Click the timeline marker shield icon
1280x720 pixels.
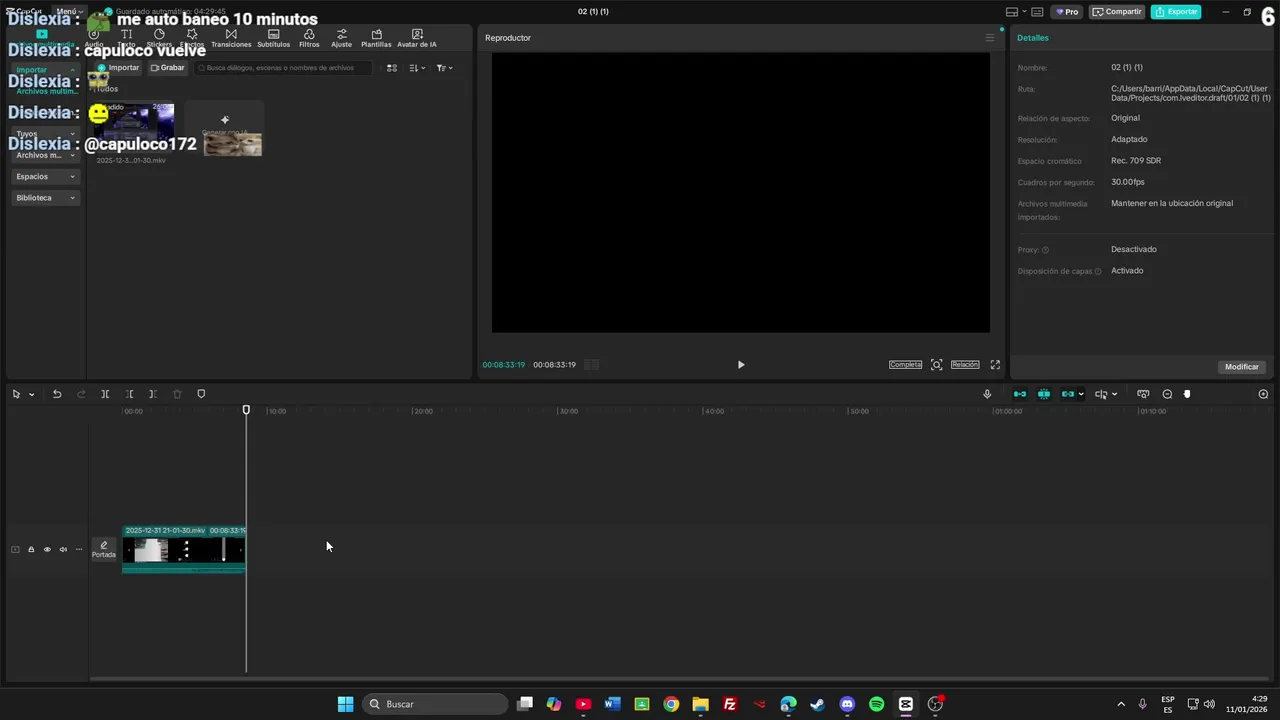(x=201, y=394)
